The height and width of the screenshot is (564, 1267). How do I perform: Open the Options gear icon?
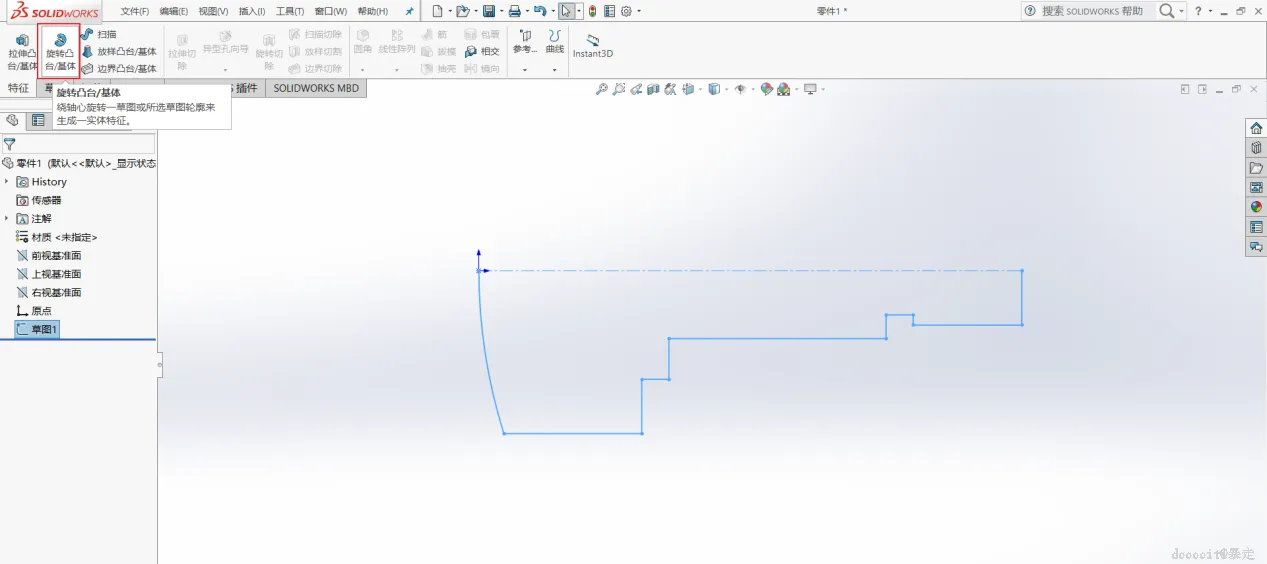coord(626,11)
